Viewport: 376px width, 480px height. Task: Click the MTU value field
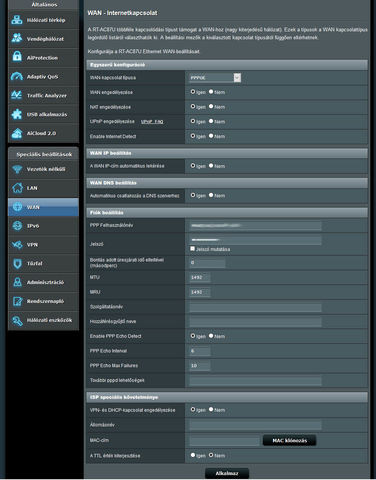pyautogui.click(x=200, y=277)
